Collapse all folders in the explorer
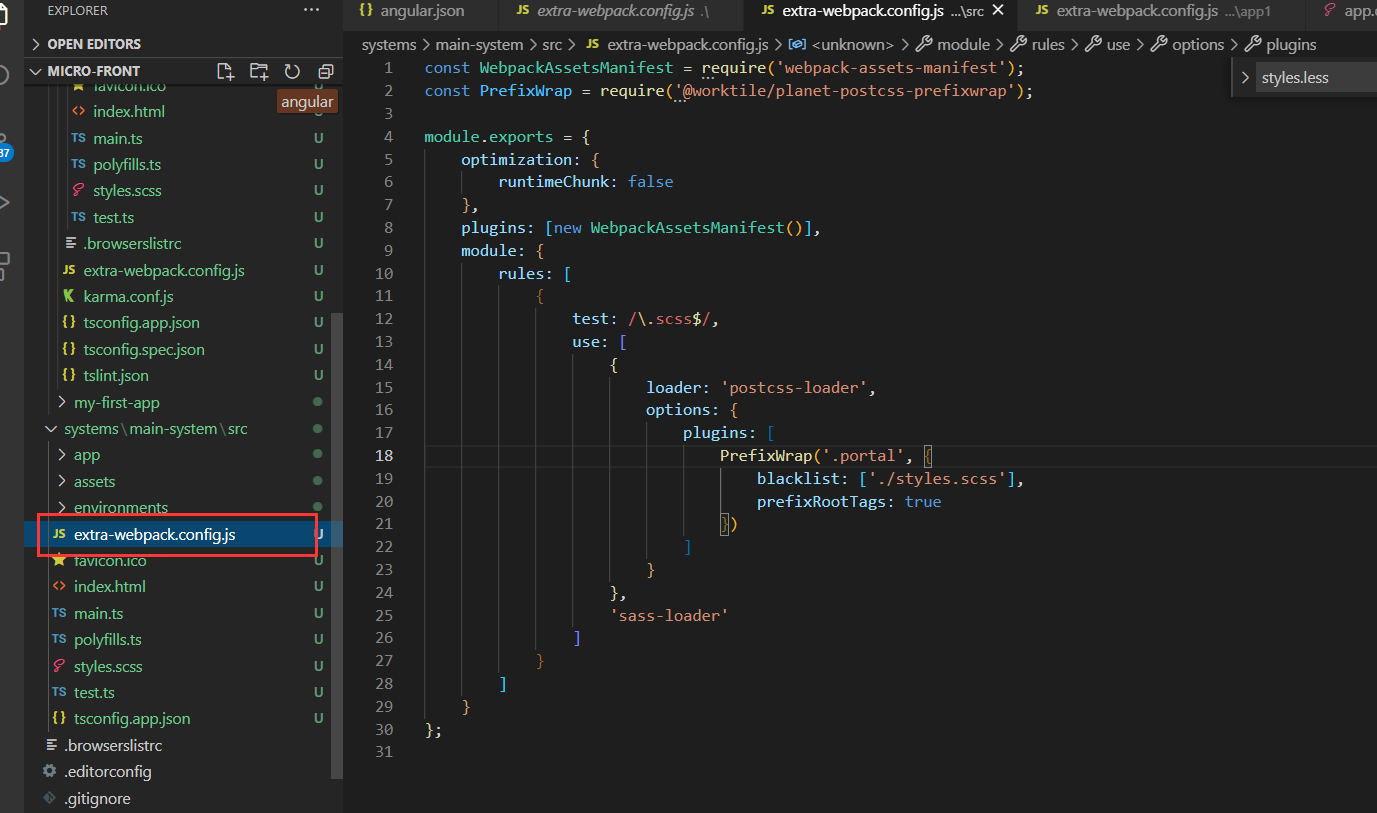Viewport: 1377px width, 813px height. coord(325,71)
